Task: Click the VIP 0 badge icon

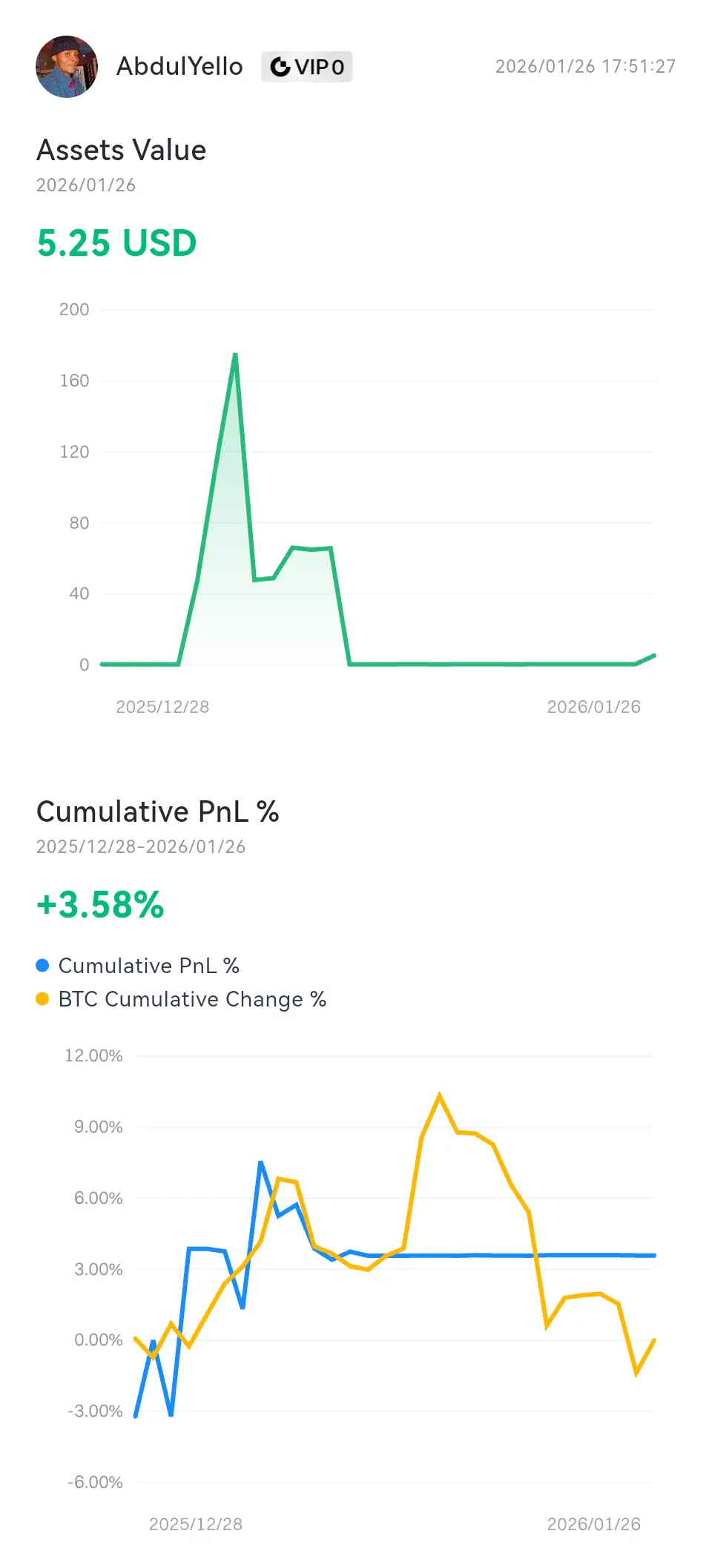Action: pyautogui.click(x=280, y=67)
